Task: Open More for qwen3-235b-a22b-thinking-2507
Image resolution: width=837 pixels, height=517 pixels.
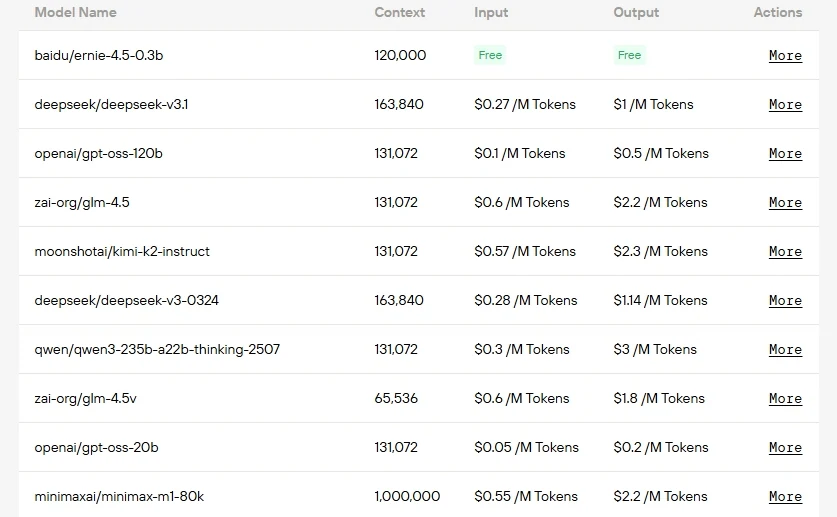Action: point(785,350)
